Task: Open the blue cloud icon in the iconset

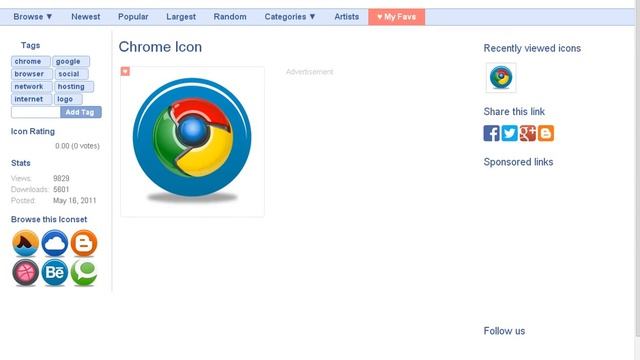Action: click(x=55, y=243)
